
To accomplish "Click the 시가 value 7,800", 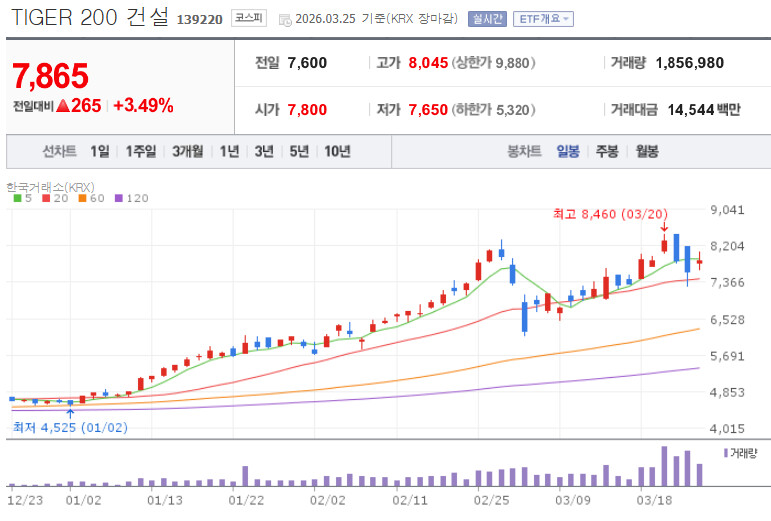I will click(x=307, y=110).
